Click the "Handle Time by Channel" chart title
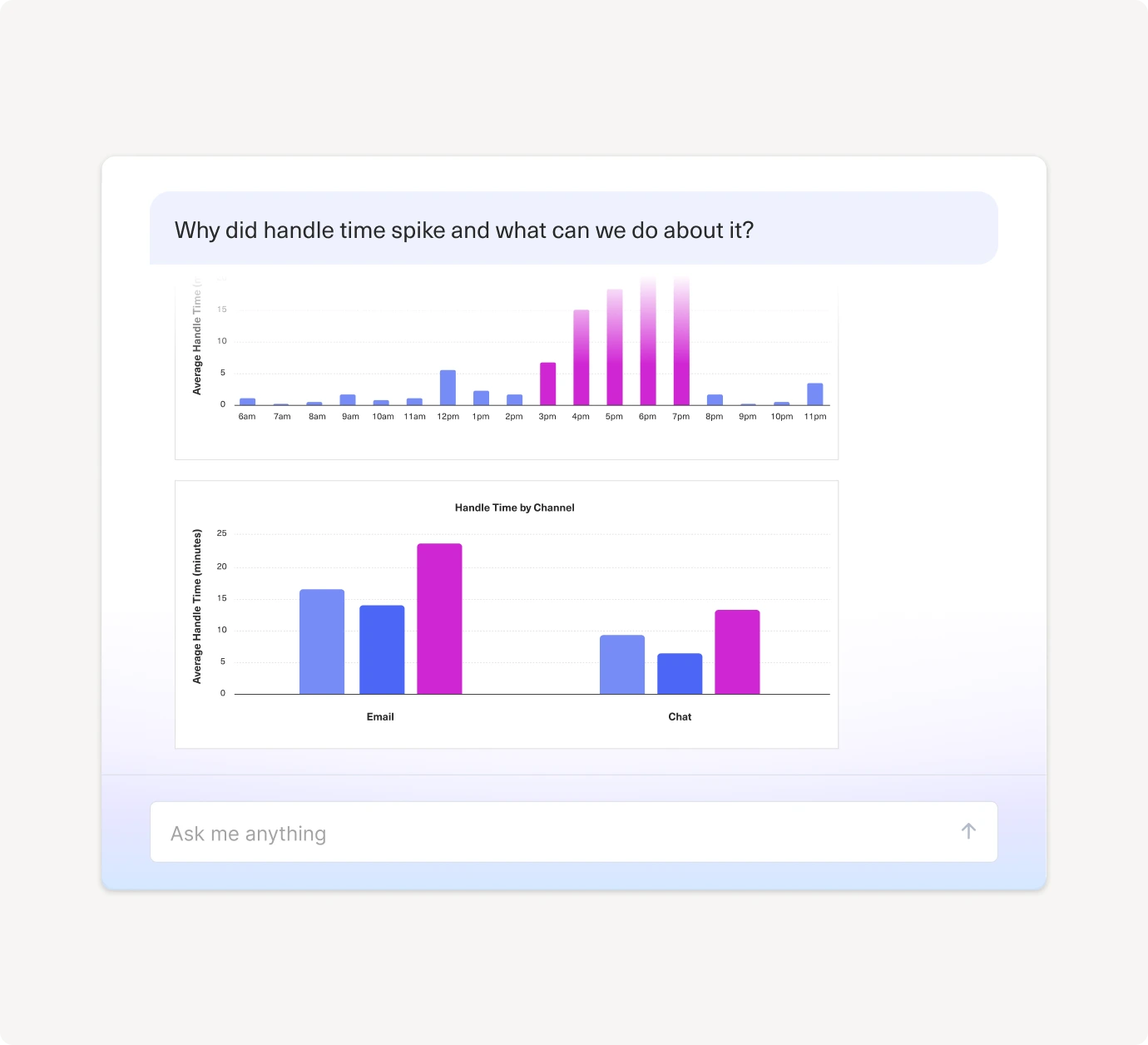This screenshot has height=1045, width=1148. (x=514, y=508)
